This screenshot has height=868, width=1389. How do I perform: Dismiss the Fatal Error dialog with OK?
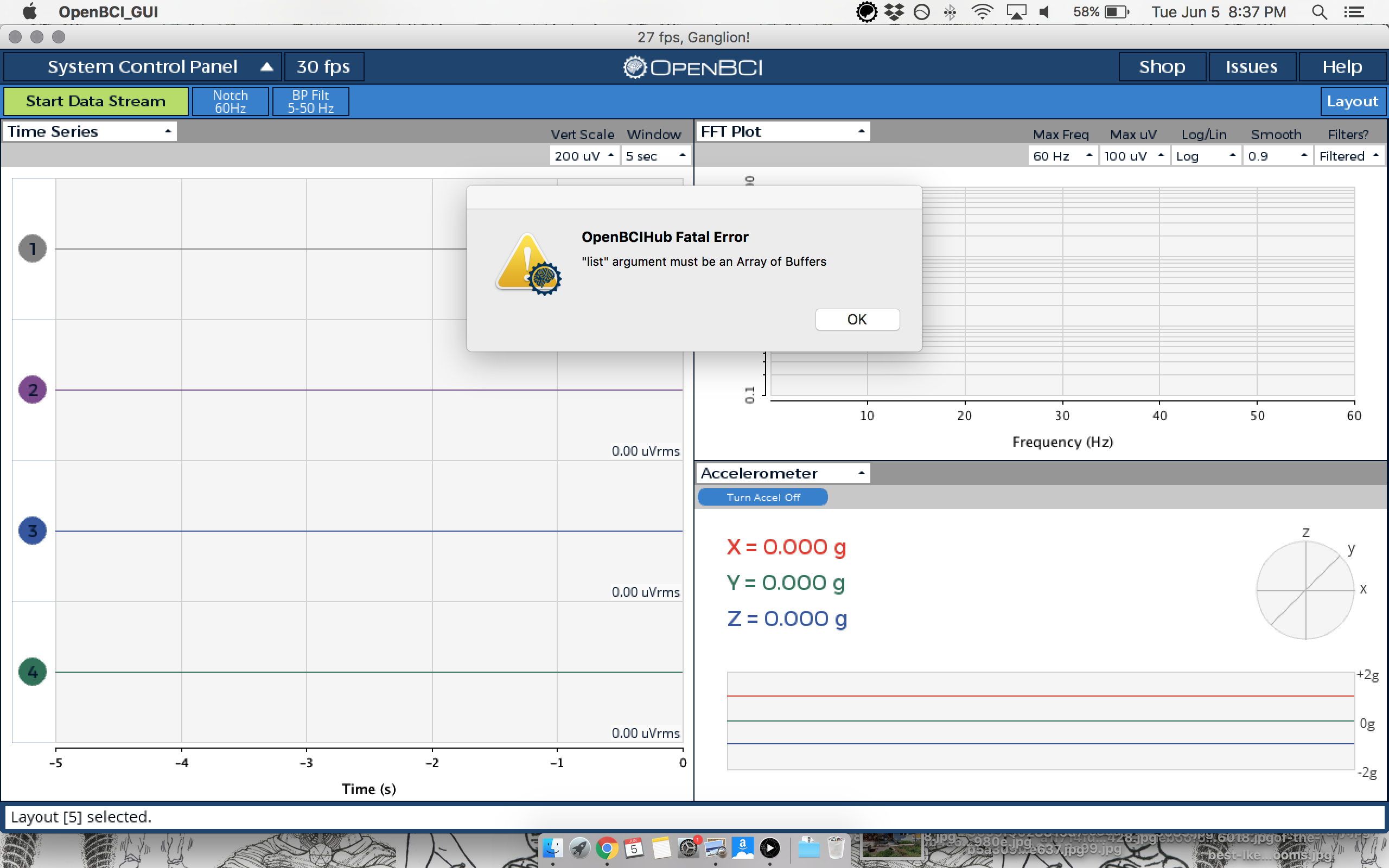[857, 319]
